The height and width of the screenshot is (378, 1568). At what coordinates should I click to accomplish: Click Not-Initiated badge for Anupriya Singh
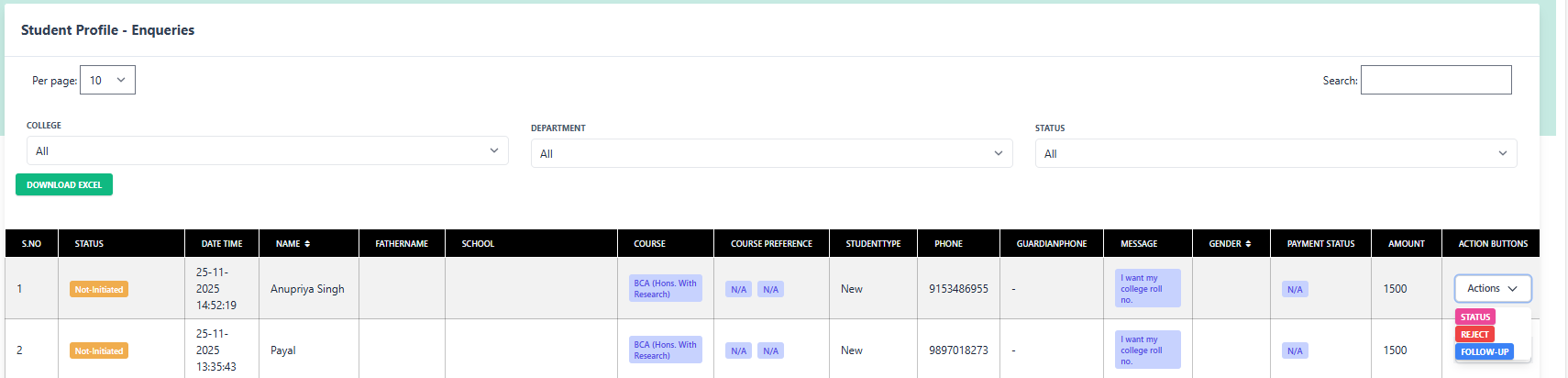click(99, 289)
